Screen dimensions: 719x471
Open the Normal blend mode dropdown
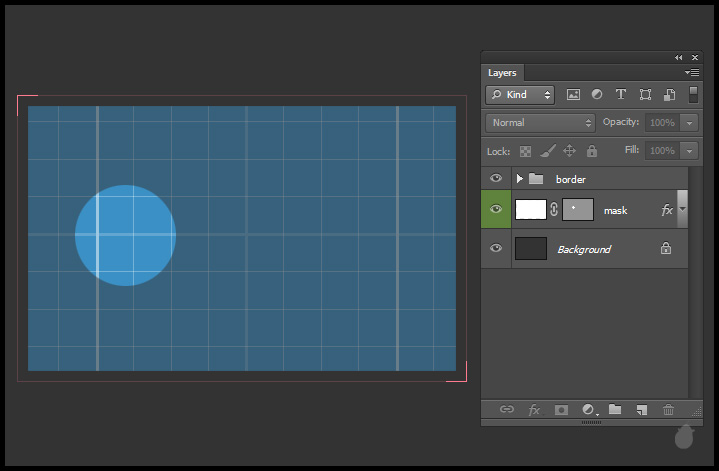[x=540, y=123]
